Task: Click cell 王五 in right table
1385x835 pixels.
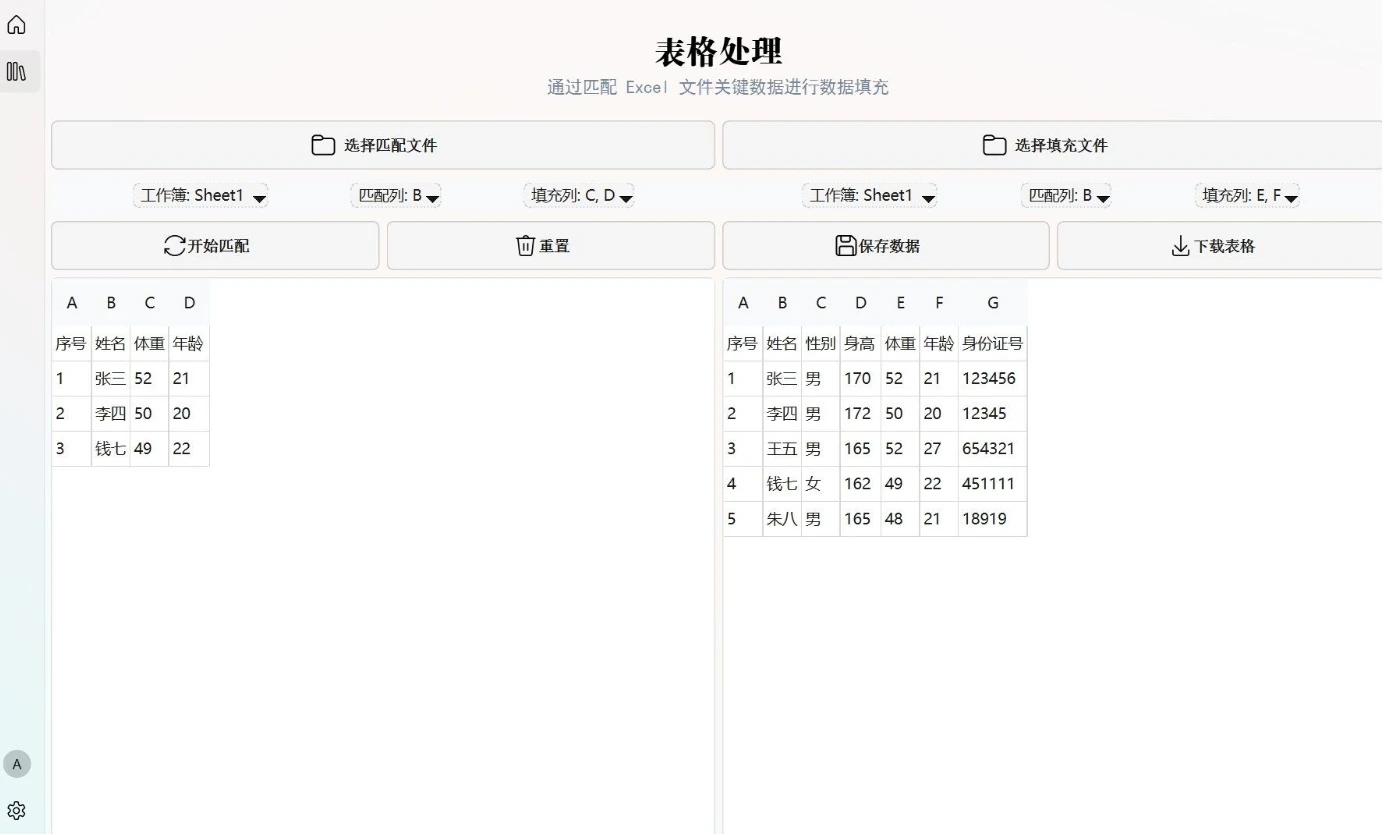Action: (x=782, y=449)
